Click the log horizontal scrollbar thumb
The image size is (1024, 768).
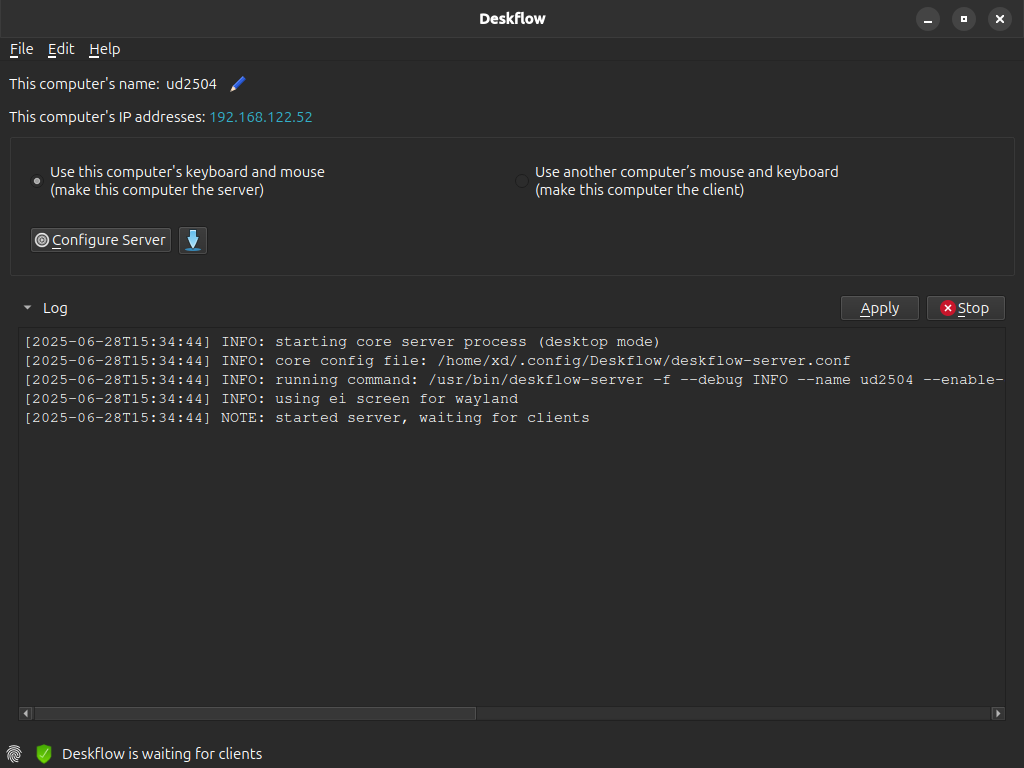coord(255,713)
